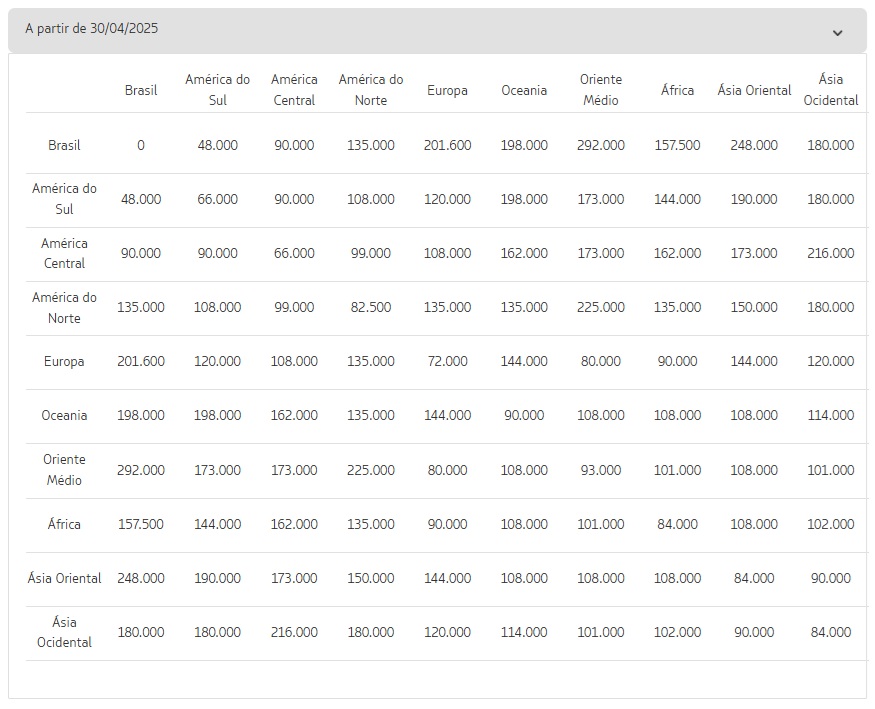Click Europa to Europa value 72.000
Viewport: 875px width, 709px height.
click(x=447, y=361)
